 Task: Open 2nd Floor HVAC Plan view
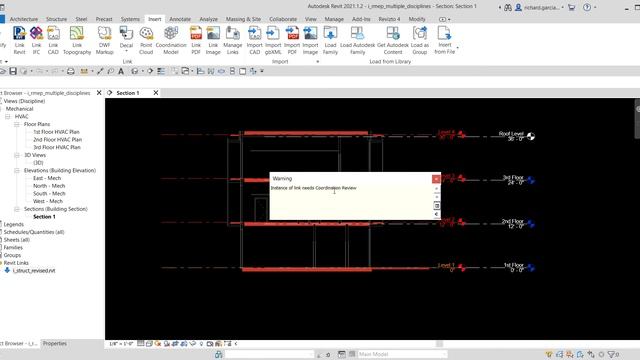[x=58, y=140]
